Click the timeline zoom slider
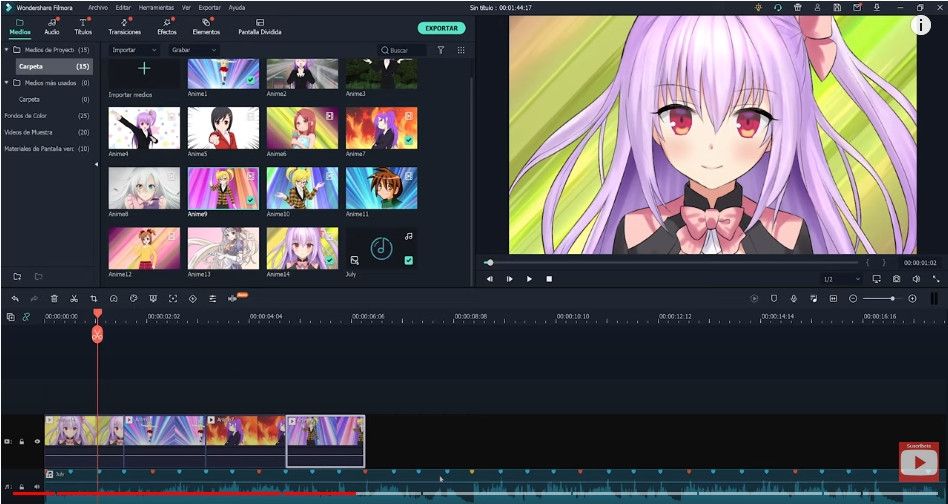Viewport: 948px width, 504px height. tap(882, 298)
